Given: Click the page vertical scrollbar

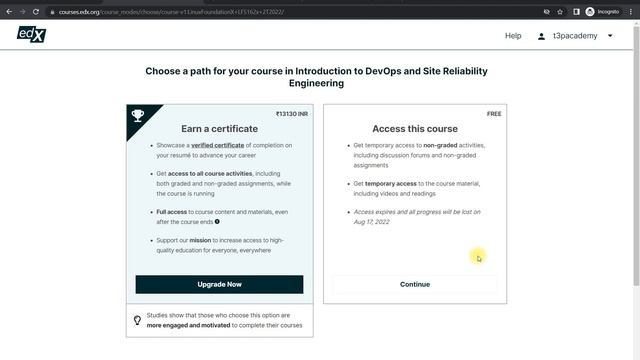Looking at the screenshot, I should coord(636,155).
